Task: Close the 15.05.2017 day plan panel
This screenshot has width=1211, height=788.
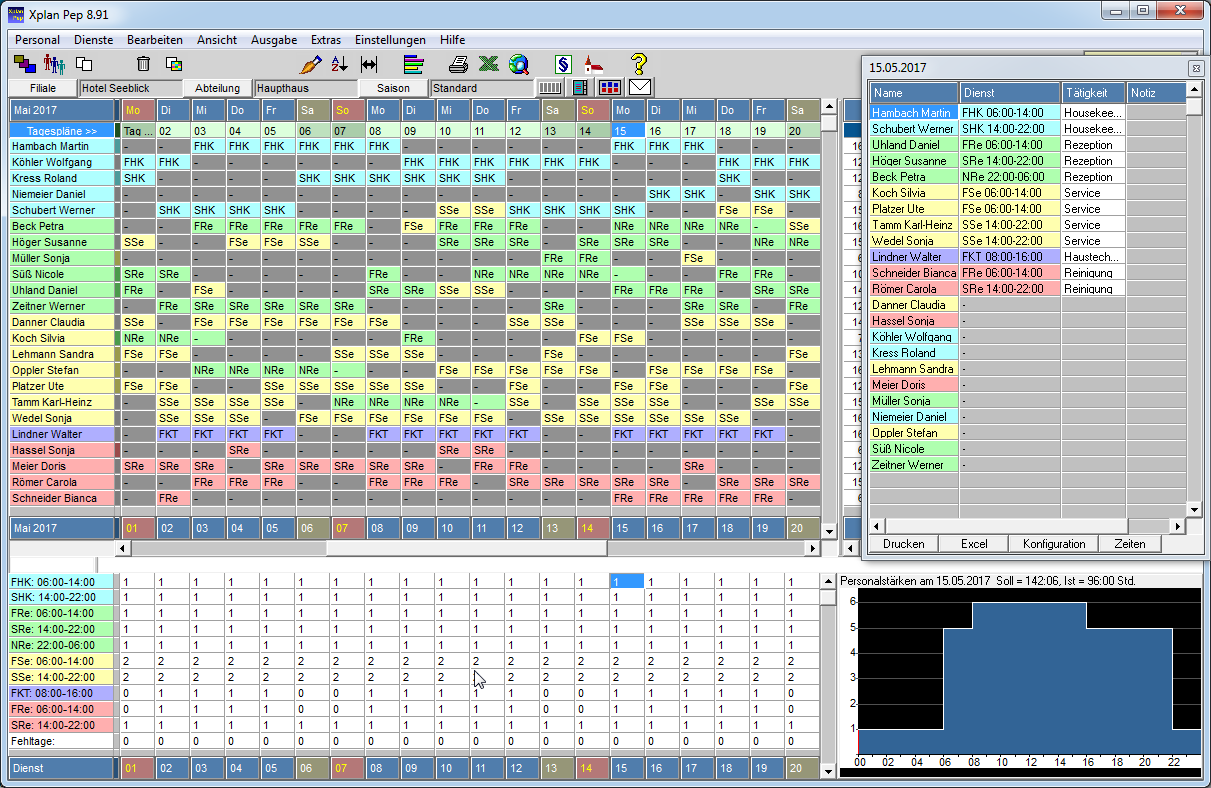Action: pyautogui.click(x=1195, y=68)
